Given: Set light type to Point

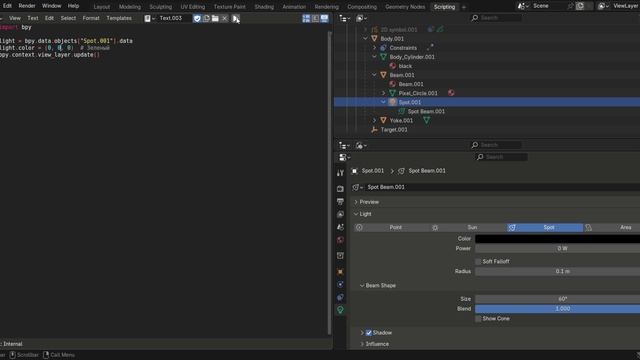Looking at the screenshot, I should click(x=391, y=227).
